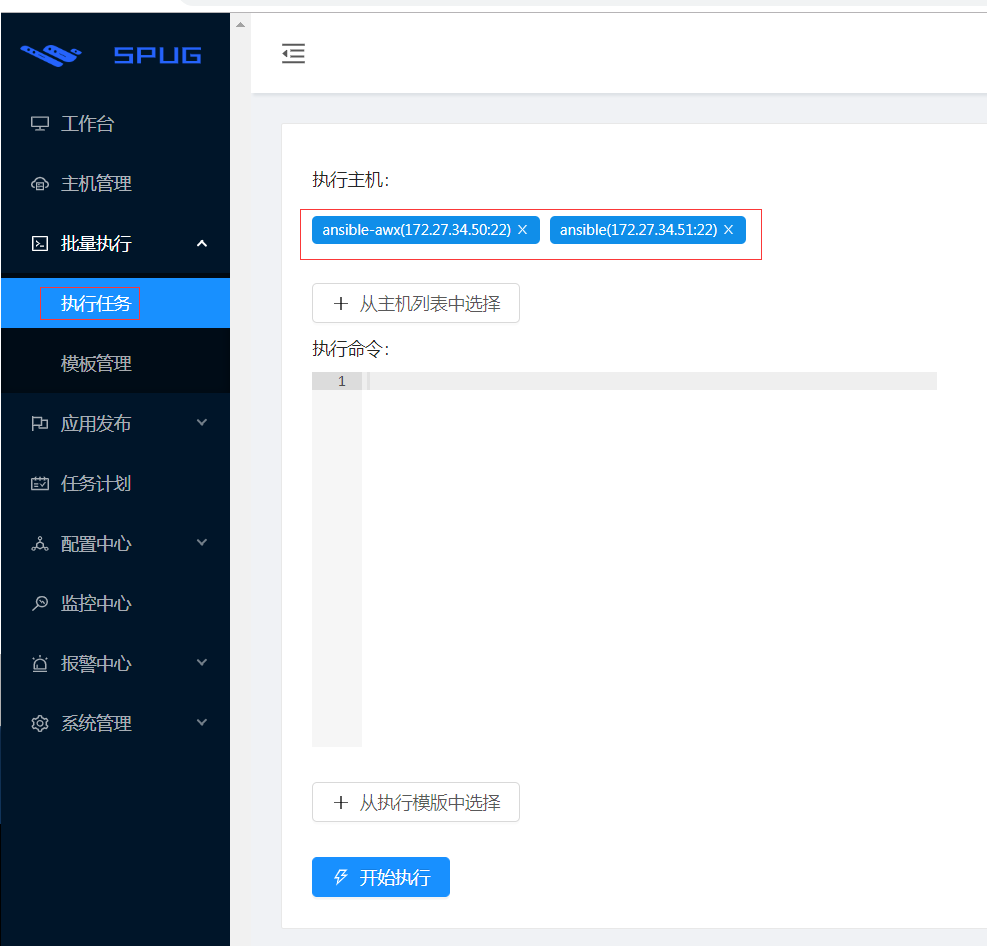Remove the ansible-awx host tag
The image size is (987, 946).
(522, 230)
